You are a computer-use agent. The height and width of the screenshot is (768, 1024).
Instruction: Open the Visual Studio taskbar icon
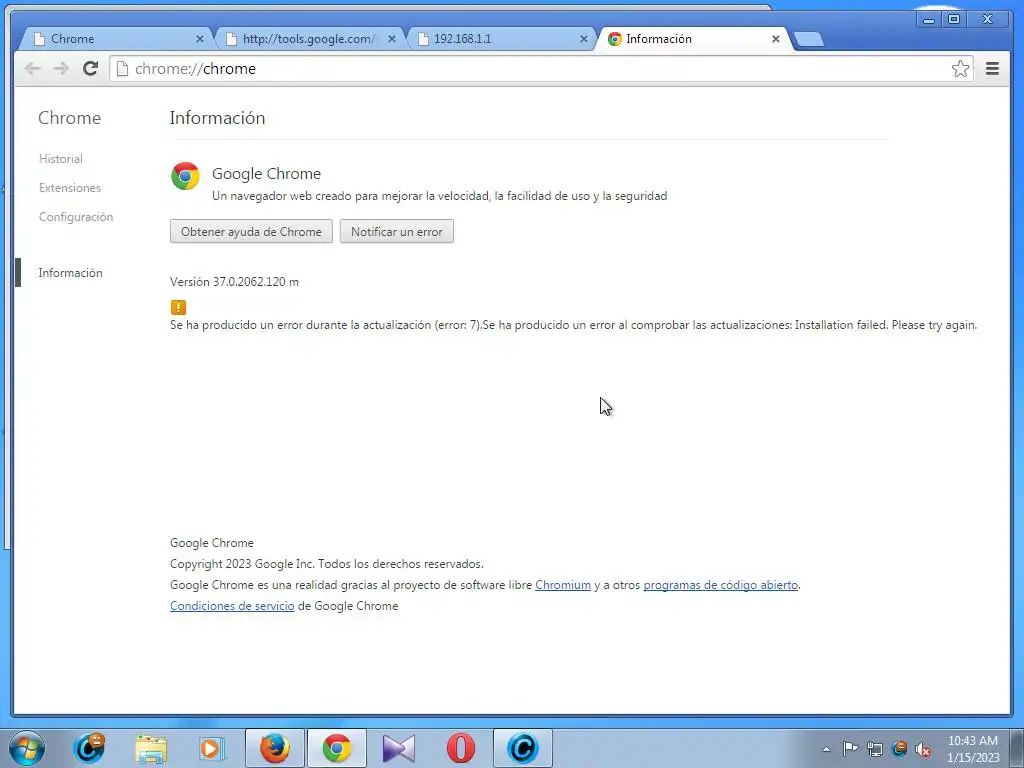[398, 748]
